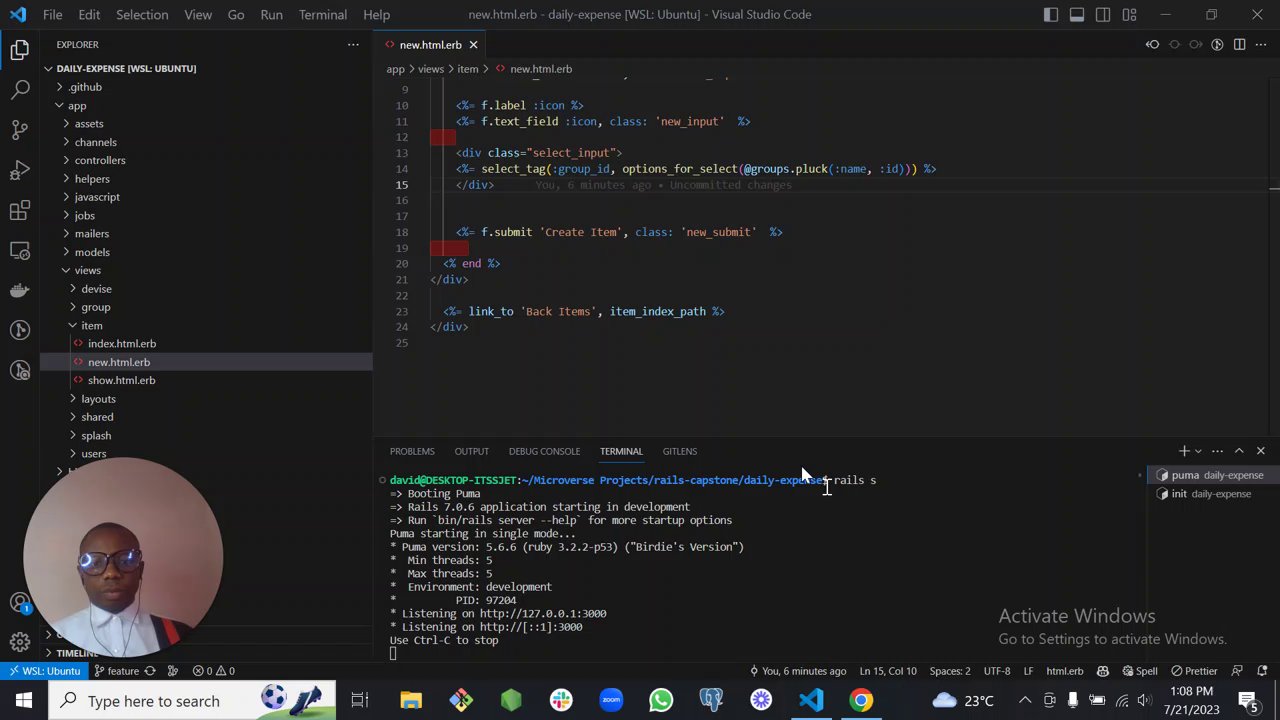Click the Copilot status icon
Image resolution: width=1280 pixels, height=720 pixels.
(x=1103, y=671)
